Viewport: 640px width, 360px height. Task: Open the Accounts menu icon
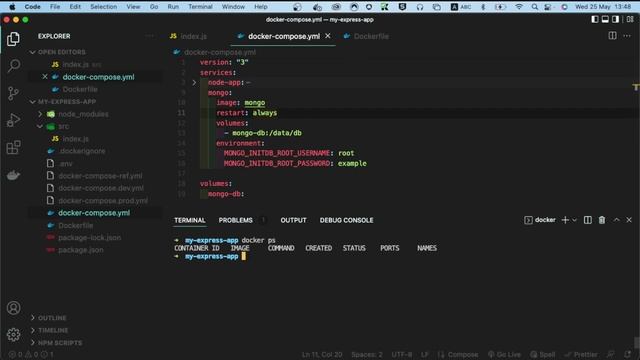(x=13, y=308)
